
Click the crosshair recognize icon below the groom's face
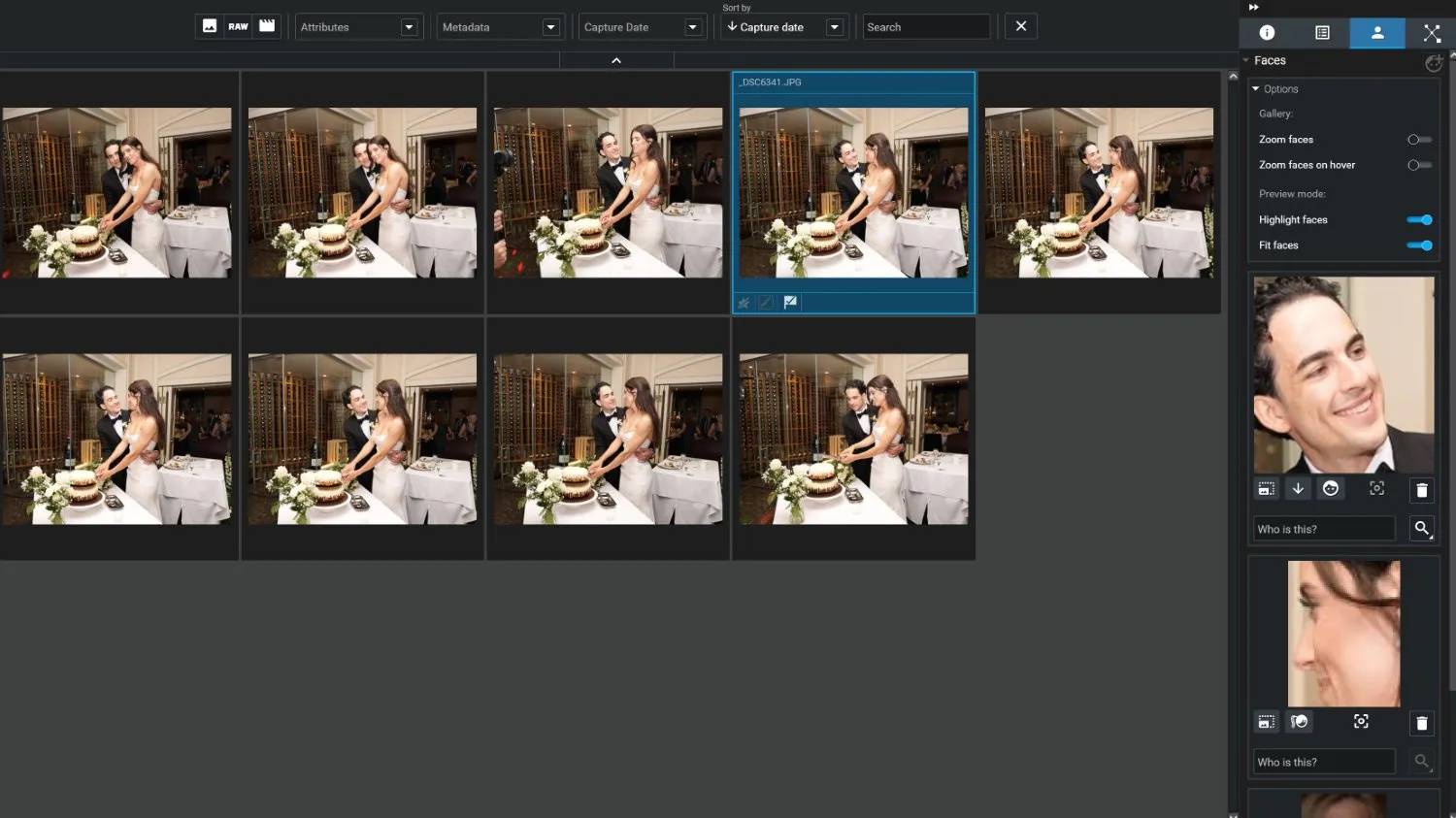click(1376, 488)
